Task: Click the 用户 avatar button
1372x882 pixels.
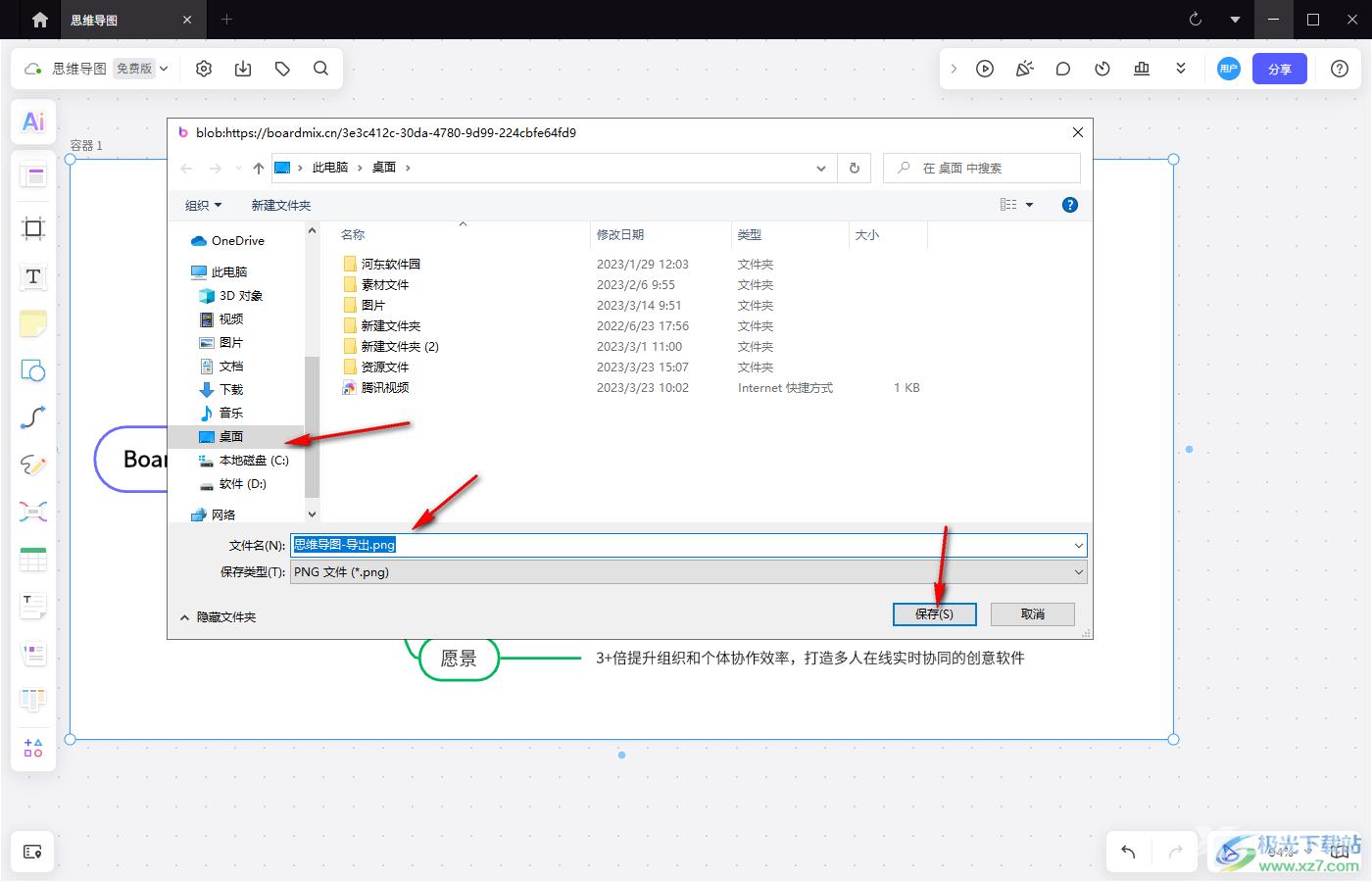Action: click(1229, 69)
